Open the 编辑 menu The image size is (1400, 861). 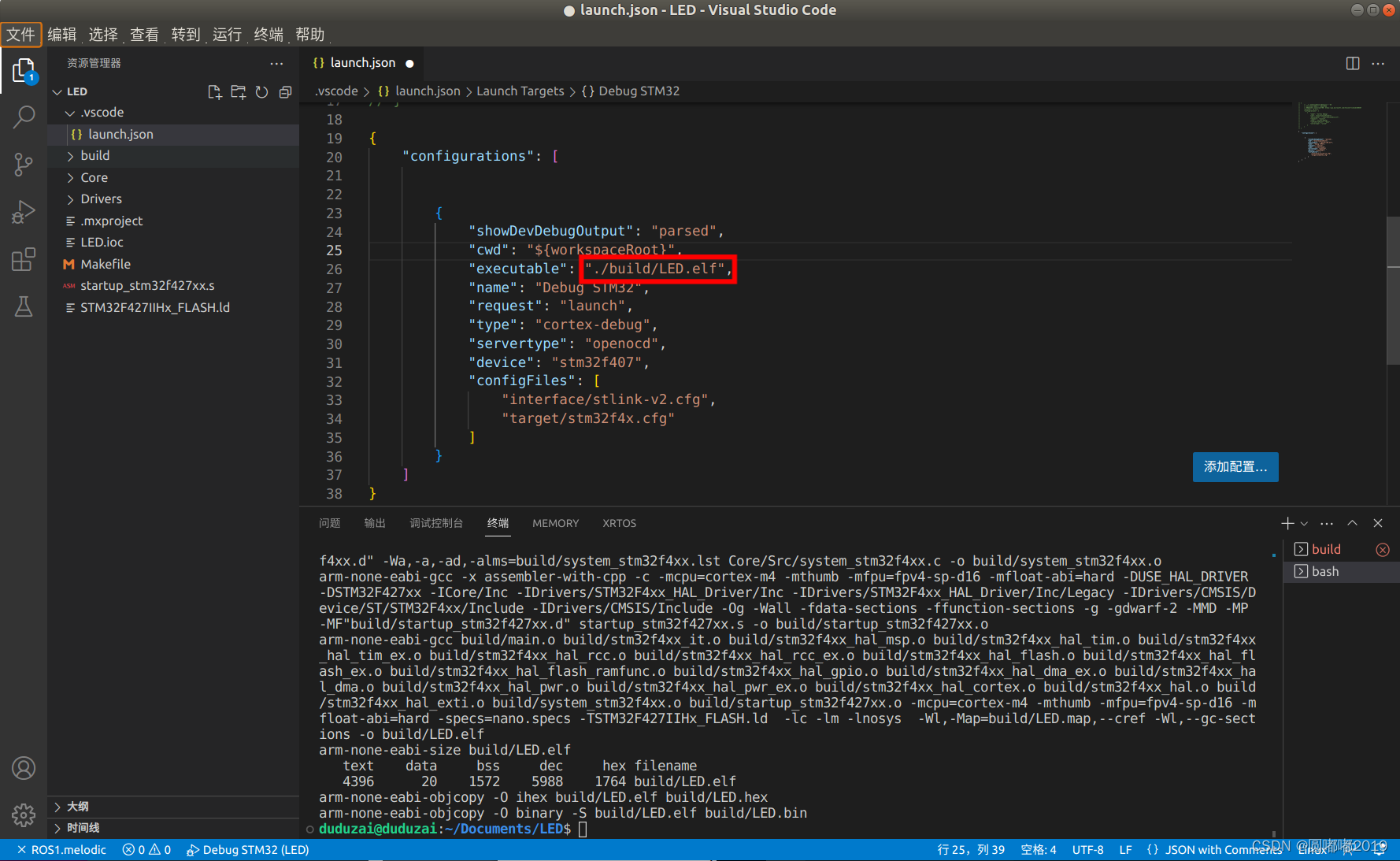(x=62, y=35)
